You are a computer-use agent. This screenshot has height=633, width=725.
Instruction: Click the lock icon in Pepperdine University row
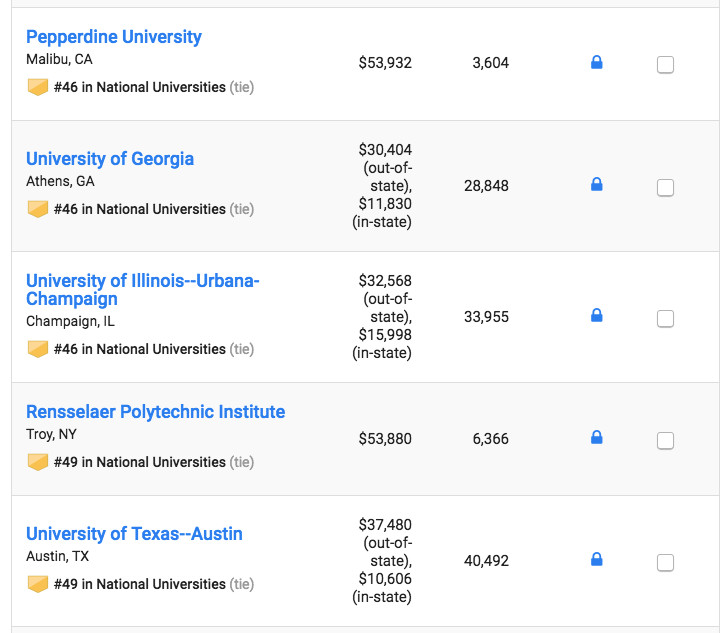point(597,63)
